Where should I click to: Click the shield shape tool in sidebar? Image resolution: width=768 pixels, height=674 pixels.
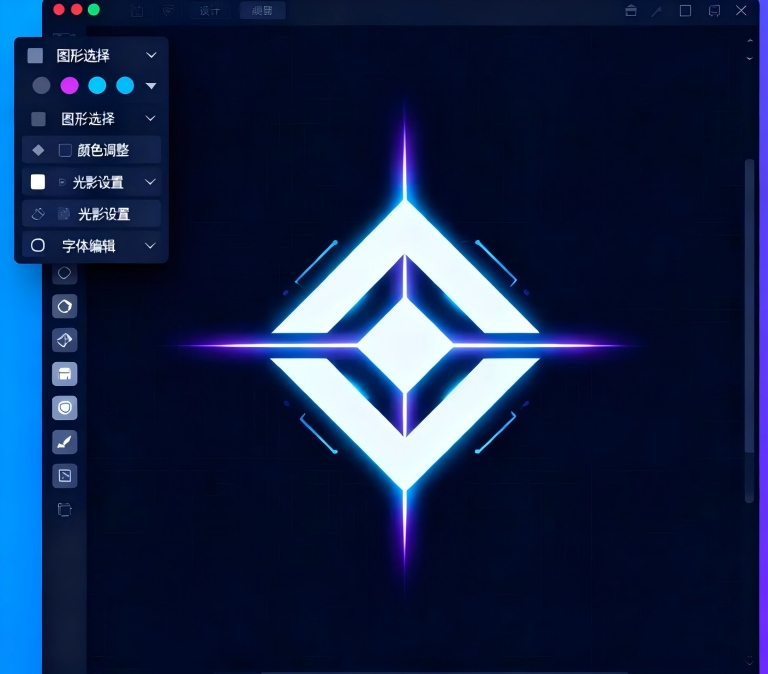tap(65, 408)
